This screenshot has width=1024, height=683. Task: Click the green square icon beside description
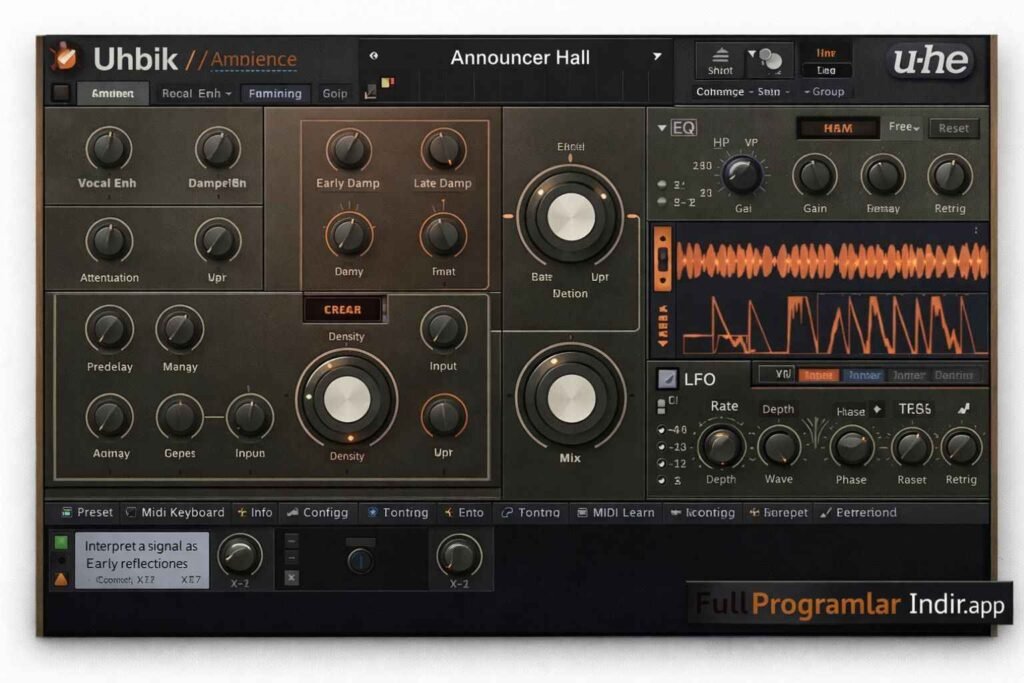(61, 542)
